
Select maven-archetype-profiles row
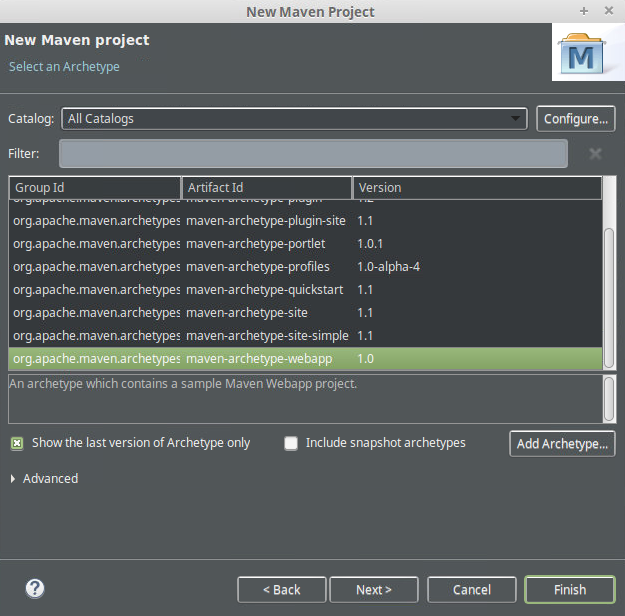[305, 267]
